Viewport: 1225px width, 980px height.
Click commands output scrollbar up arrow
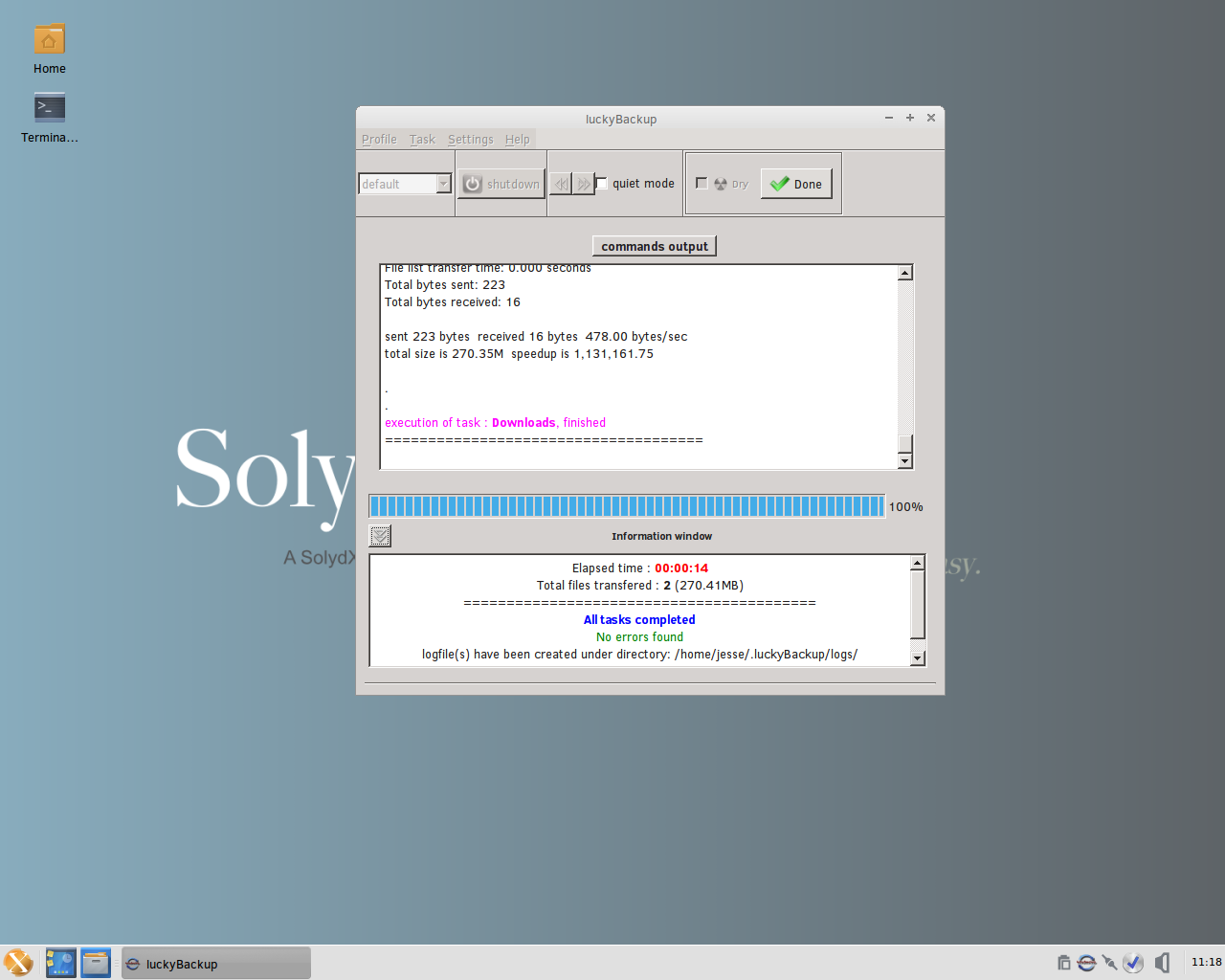coord(905,273)
